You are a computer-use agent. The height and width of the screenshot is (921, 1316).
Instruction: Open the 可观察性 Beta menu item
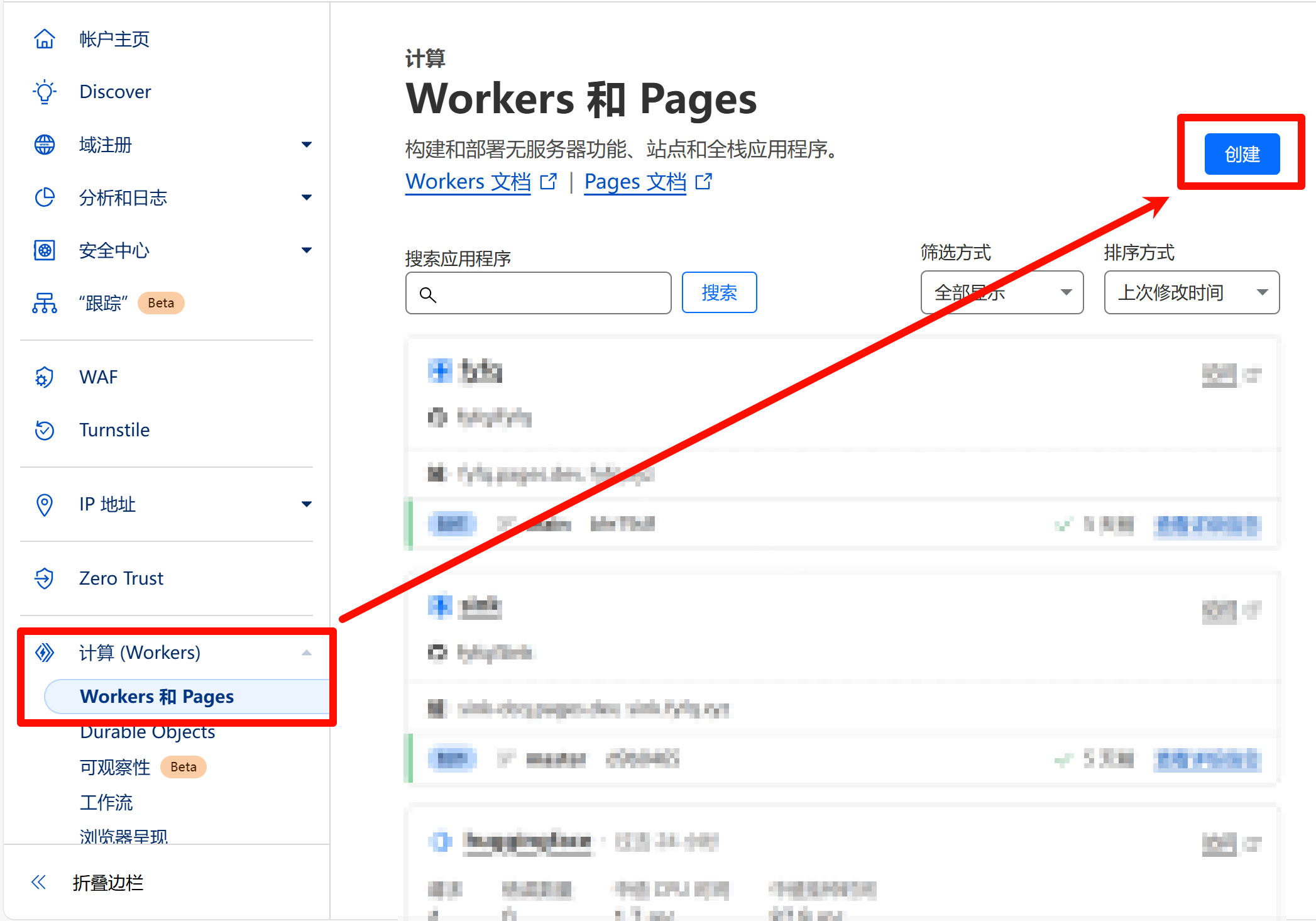pyautogui.click(x=115, y=767)
